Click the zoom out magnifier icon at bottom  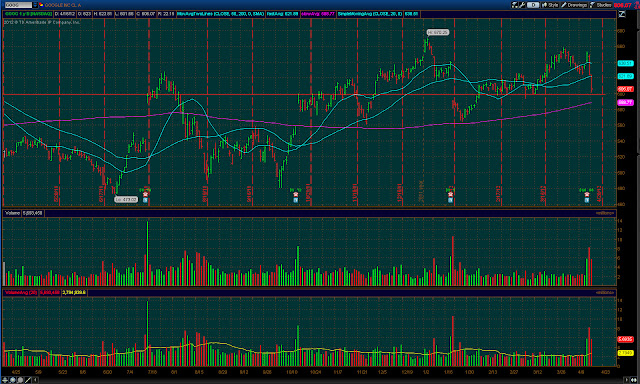click(x=20, y=380)
